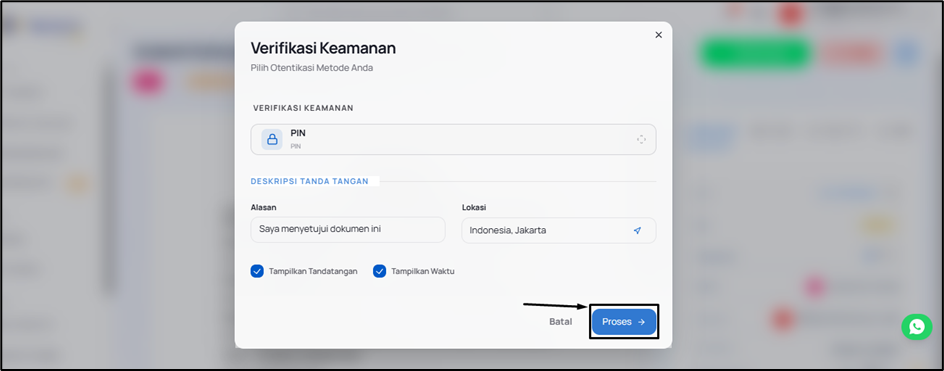Edit the Lokasi location field
The width and height of the screenshot is (944, 371).
coord(559,230)
